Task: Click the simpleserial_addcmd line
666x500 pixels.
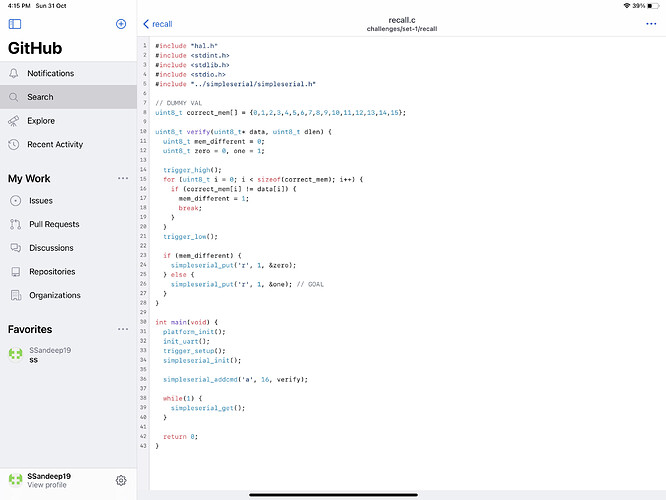Action: click(x=236, y=379)
